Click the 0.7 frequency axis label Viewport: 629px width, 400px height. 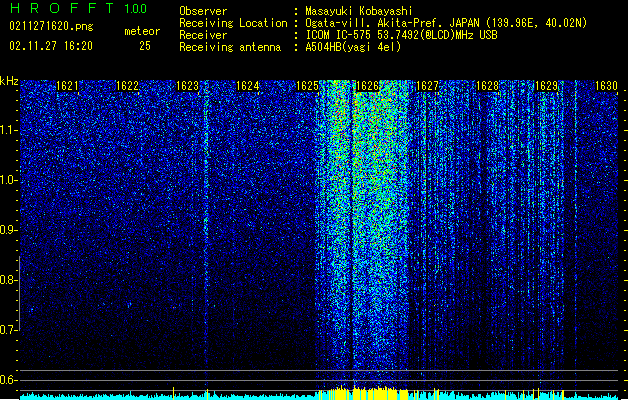click(x=8, y=330)
